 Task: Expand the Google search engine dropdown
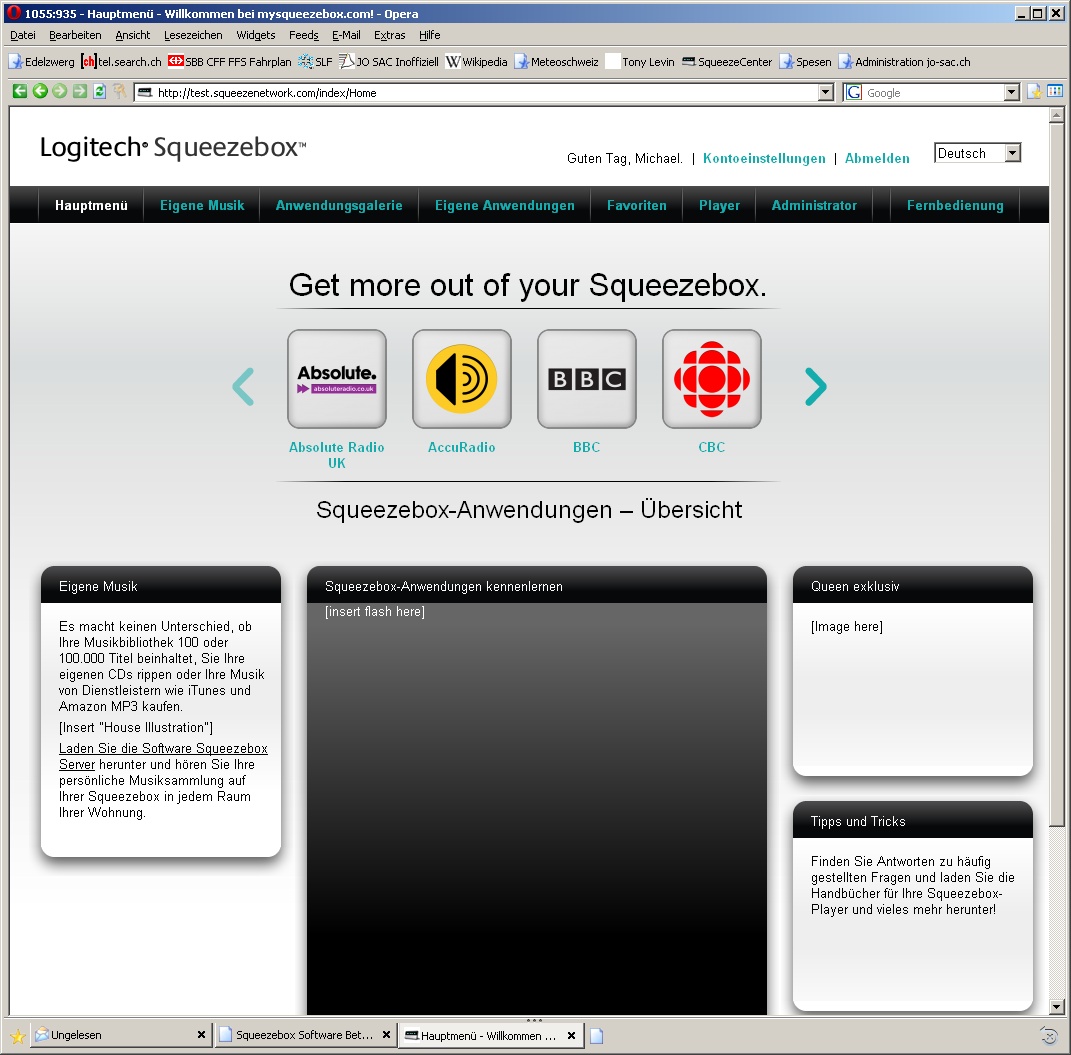point(1011,93)
